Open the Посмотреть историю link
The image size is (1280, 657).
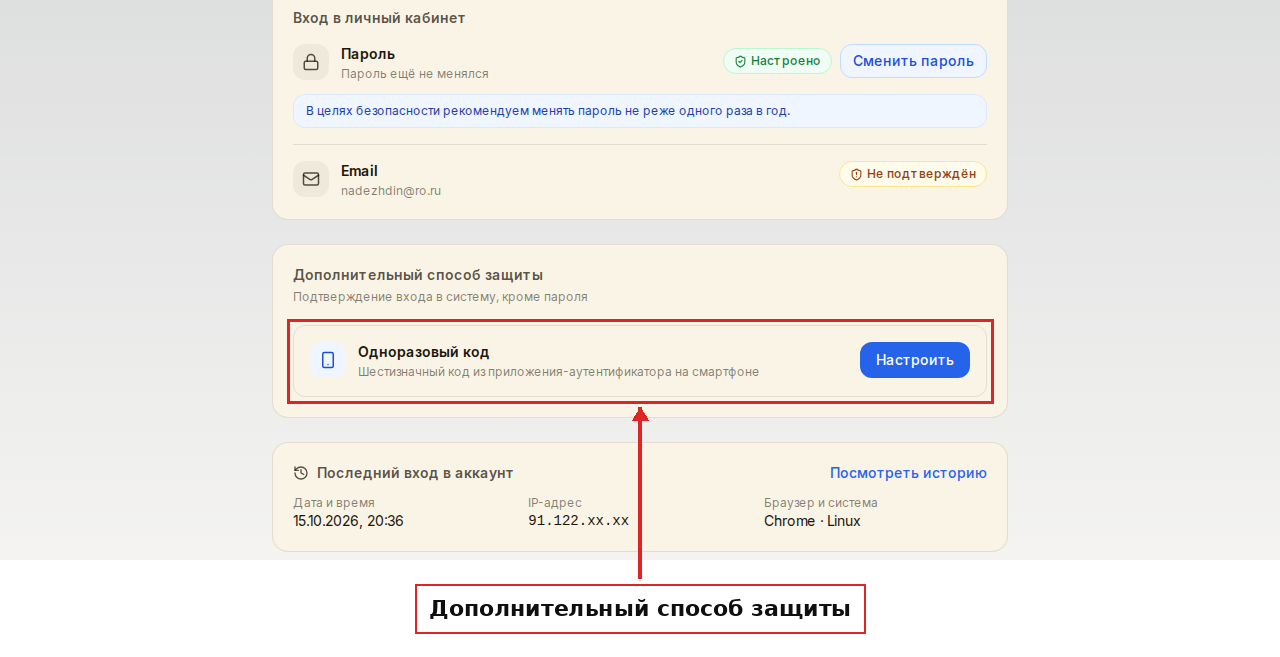(908, 473)
